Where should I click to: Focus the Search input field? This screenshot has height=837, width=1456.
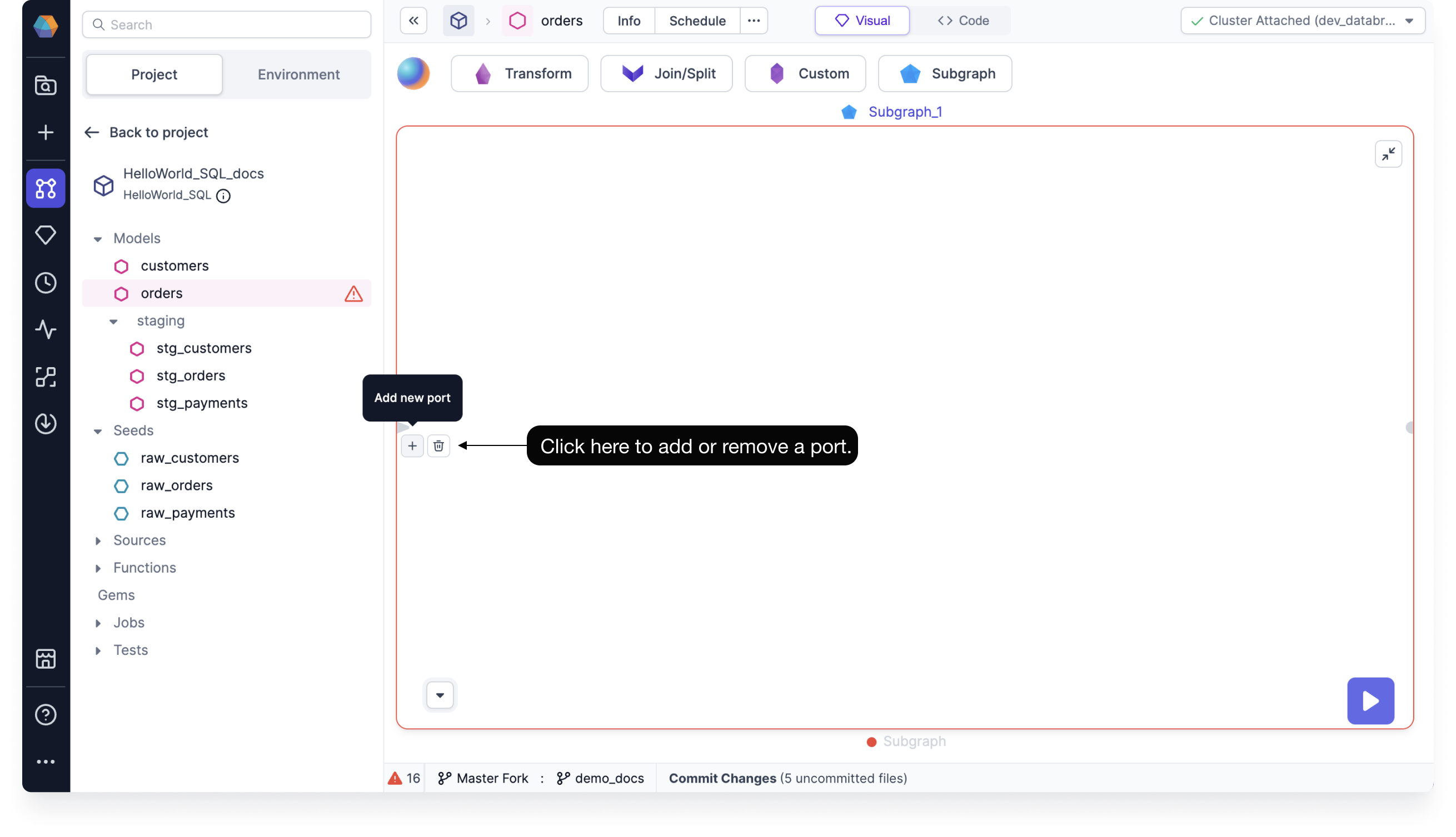click(x=227, y=25)
